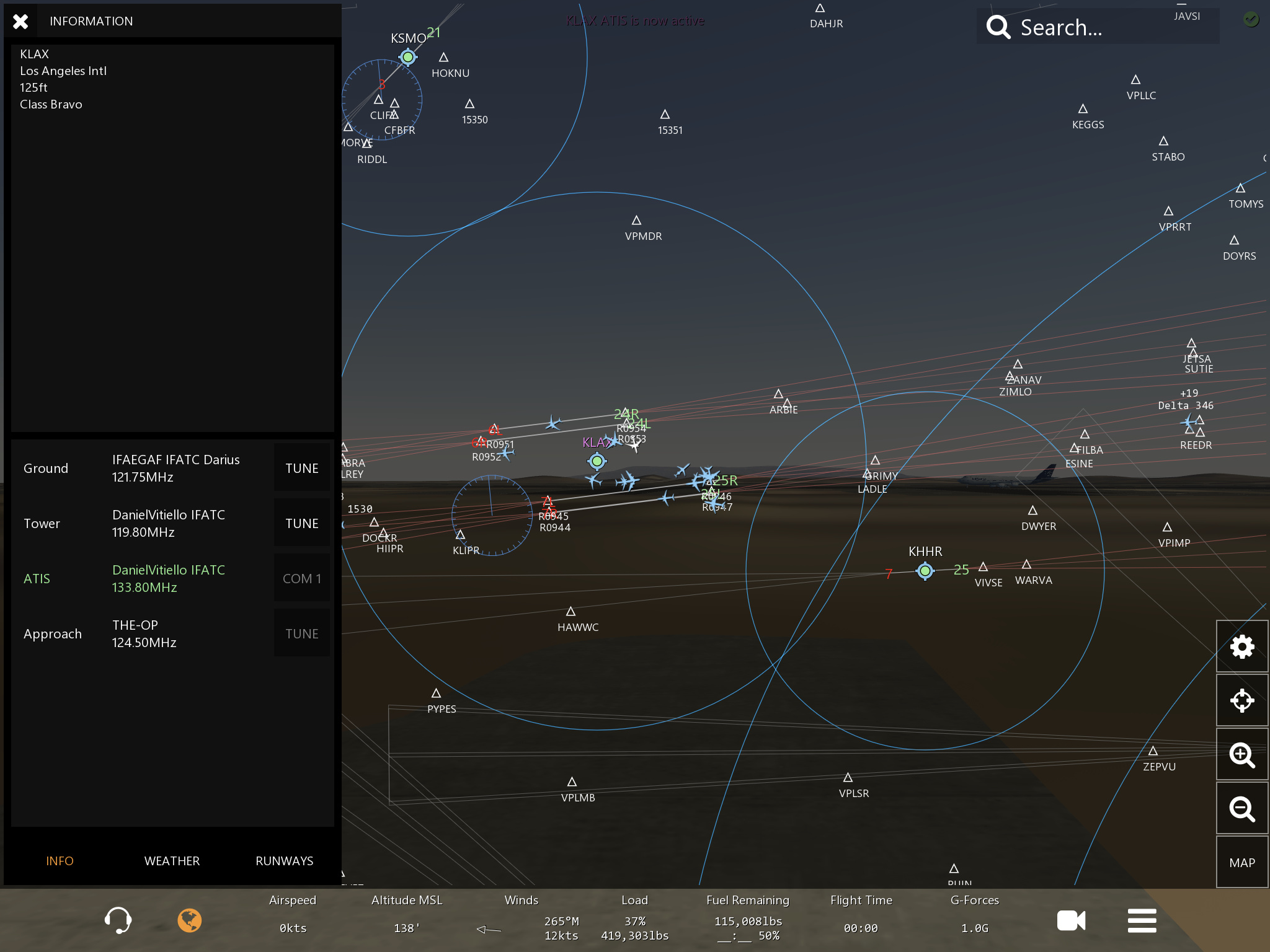
Task: Tune to Tower frequency 119.80MHz
Action: tap(301, 523)
